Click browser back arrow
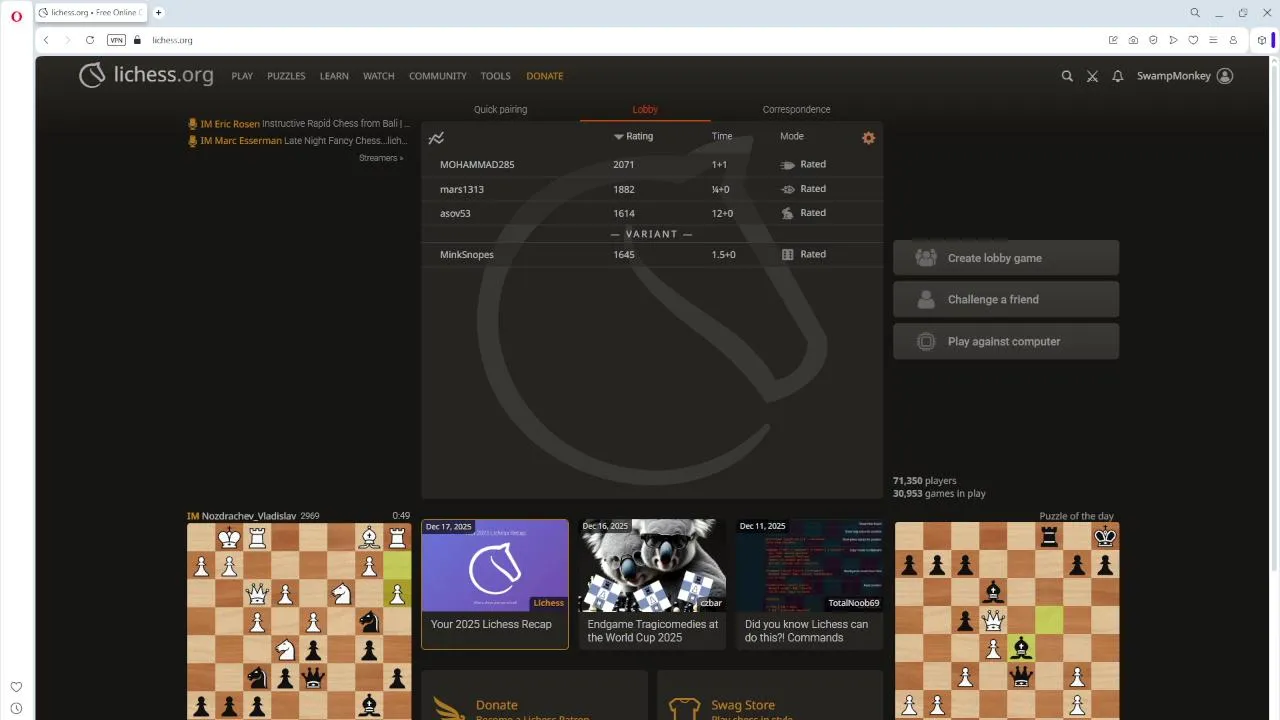Image resolution: width=1280 pixels, height=720 pixels. click(x=46, y=40)
